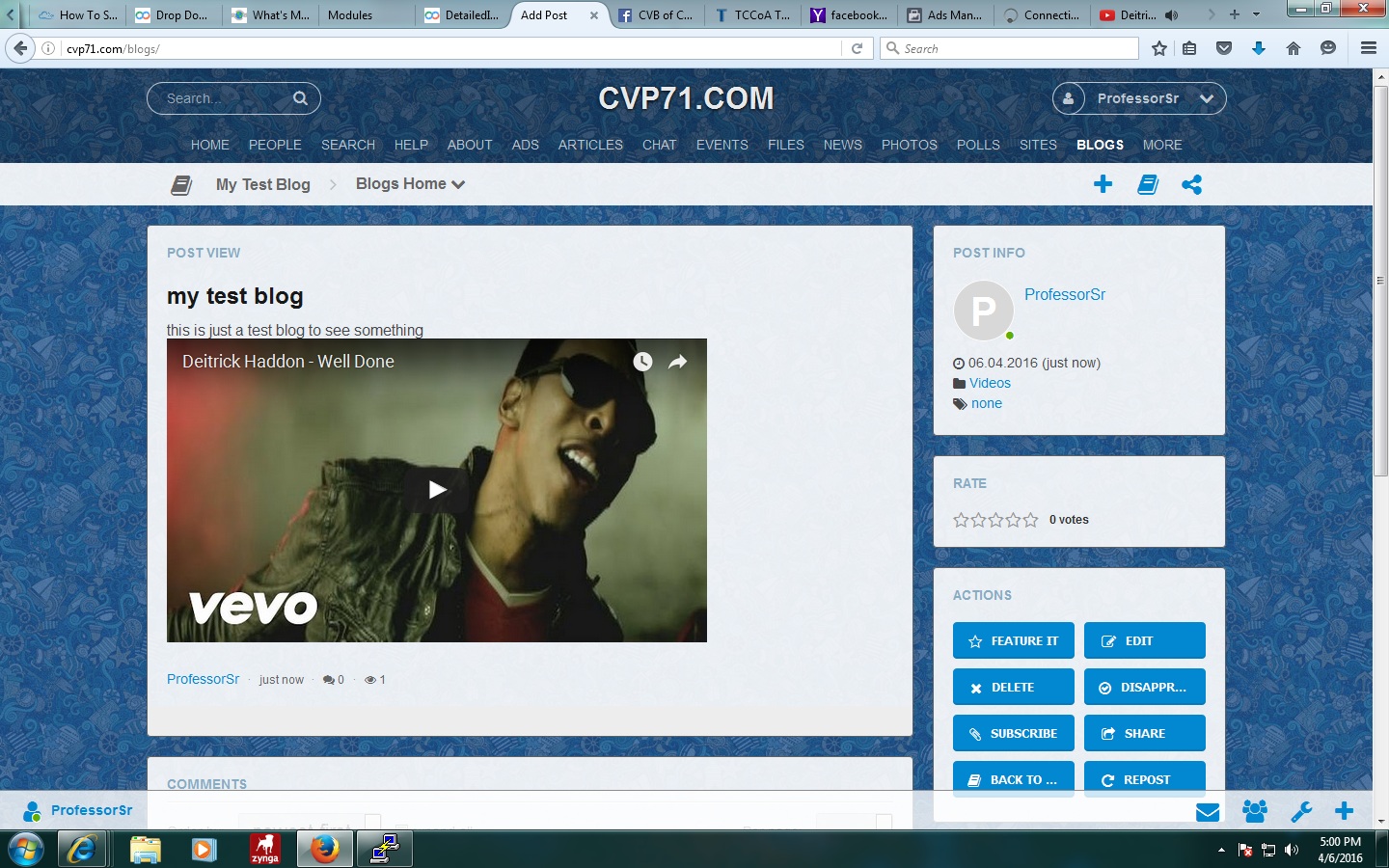1389x868 pixels.
Task: Click the site search magnifier icon
Action: coord(300,98)
